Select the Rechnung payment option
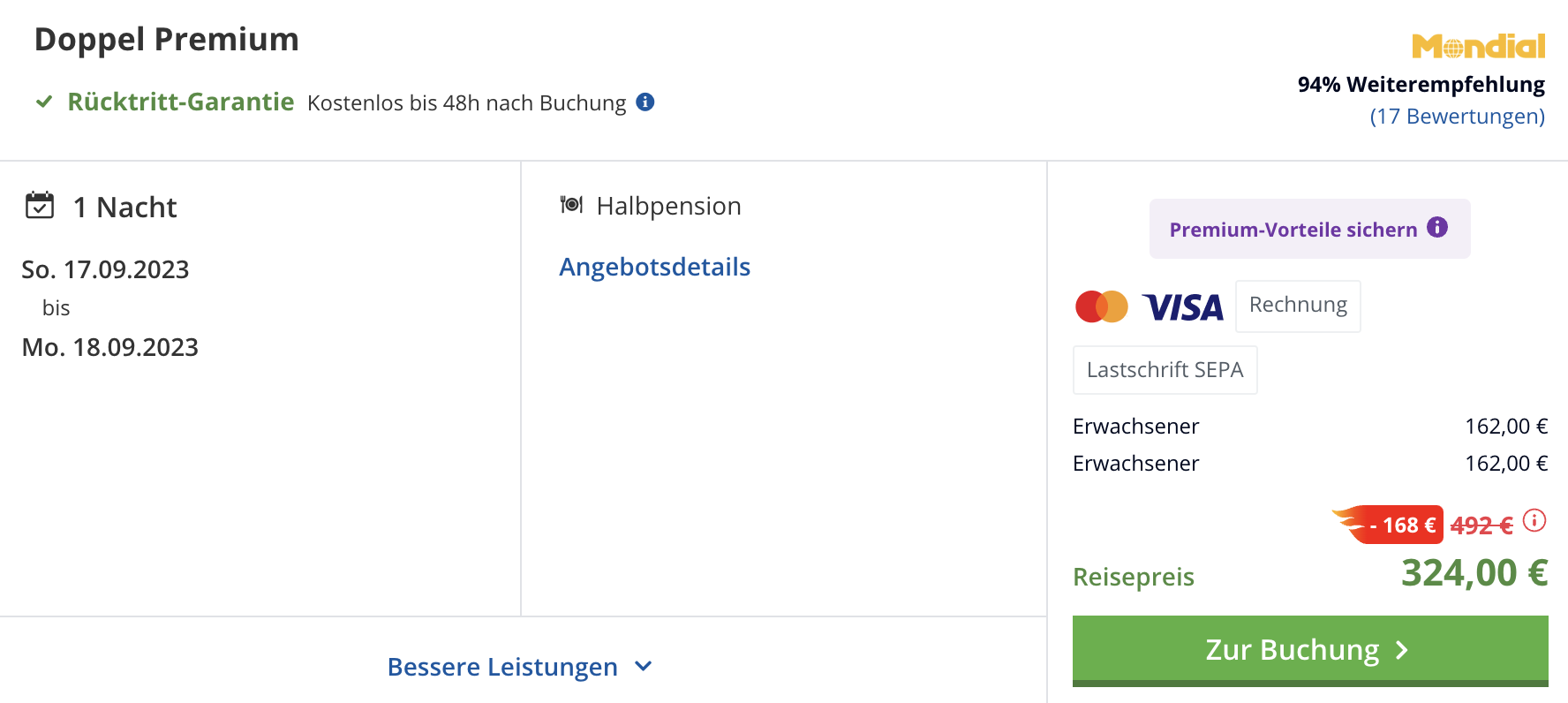Screen dimensions: 1568x703 click(x=1298, y=306)
